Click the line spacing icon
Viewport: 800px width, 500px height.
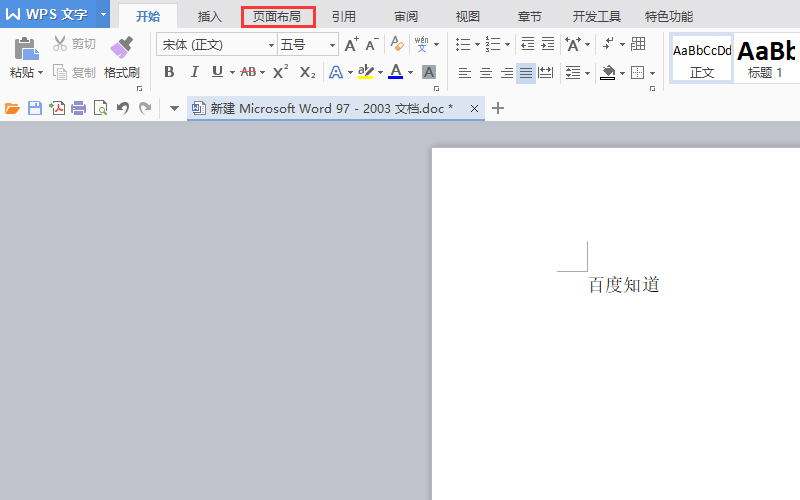(573, 73)
